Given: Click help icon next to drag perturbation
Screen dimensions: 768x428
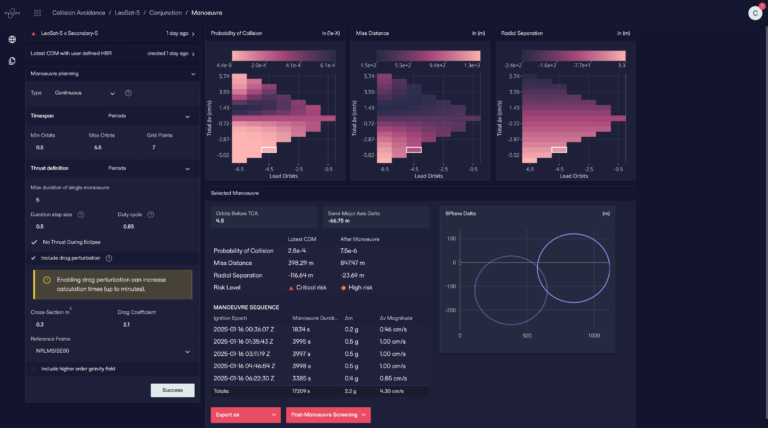Looking at the screenshot, I should click(109, 258).
